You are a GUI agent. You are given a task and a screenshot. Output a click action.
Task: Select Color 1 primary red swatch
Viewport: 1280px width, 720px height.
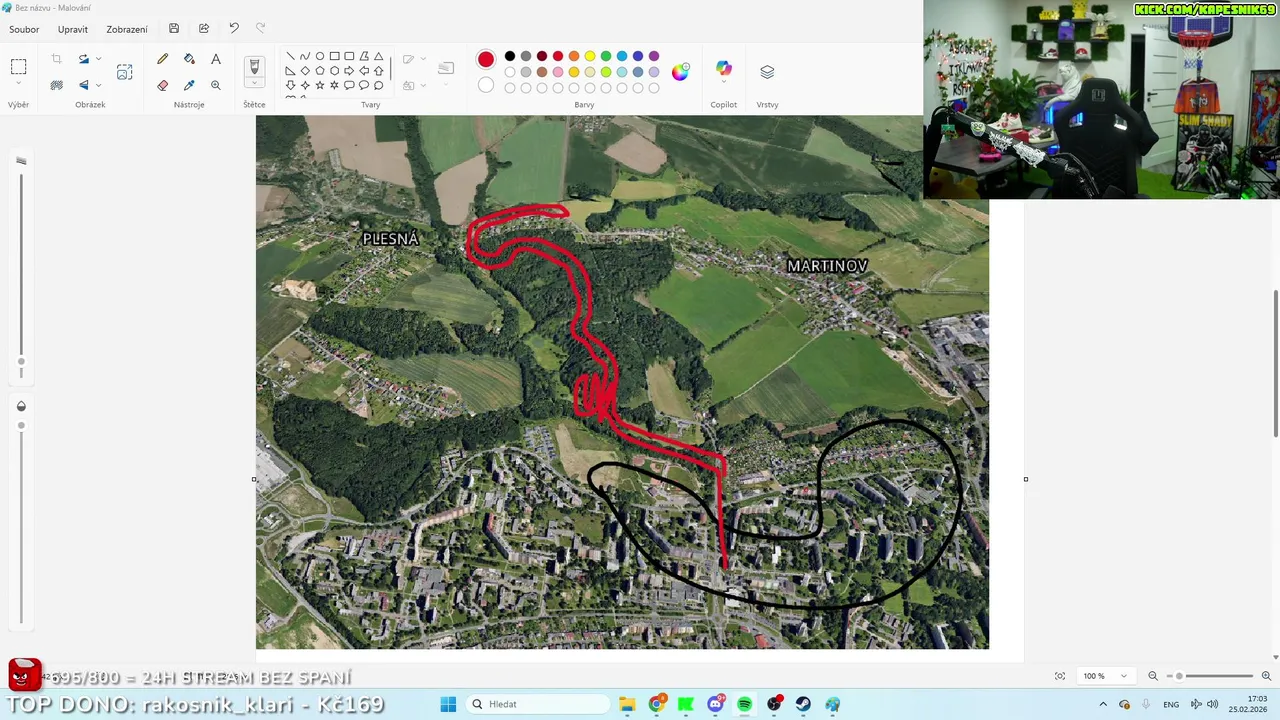point(486,59)
